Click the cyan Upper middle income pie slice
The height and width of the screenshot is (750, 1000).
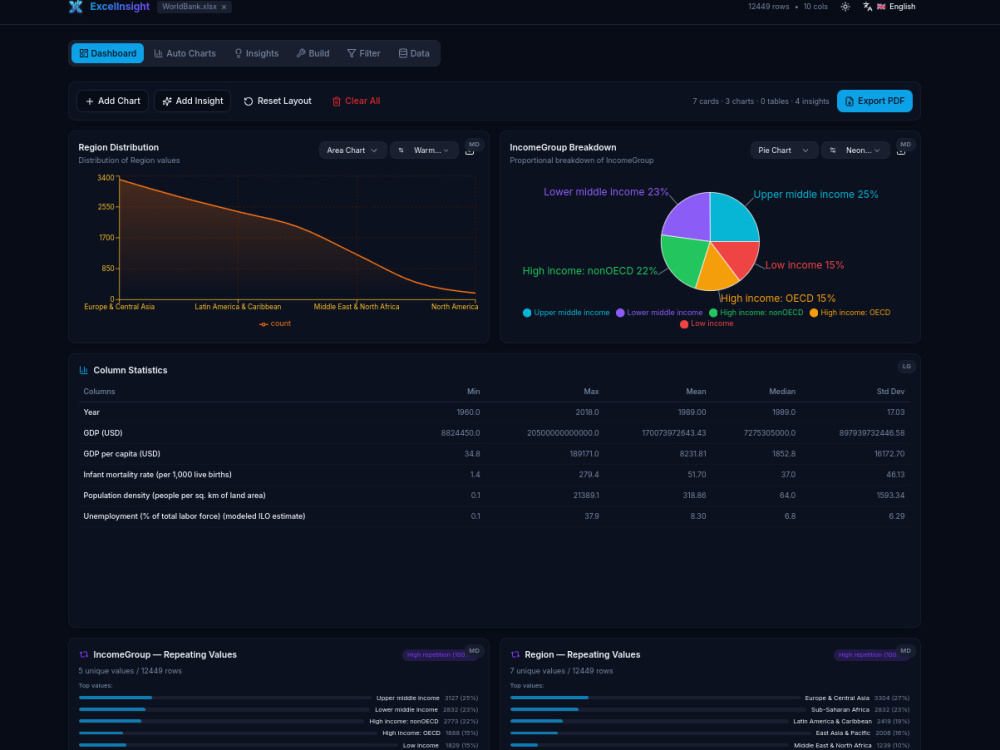pyautogui.click(x=732, y=219)
